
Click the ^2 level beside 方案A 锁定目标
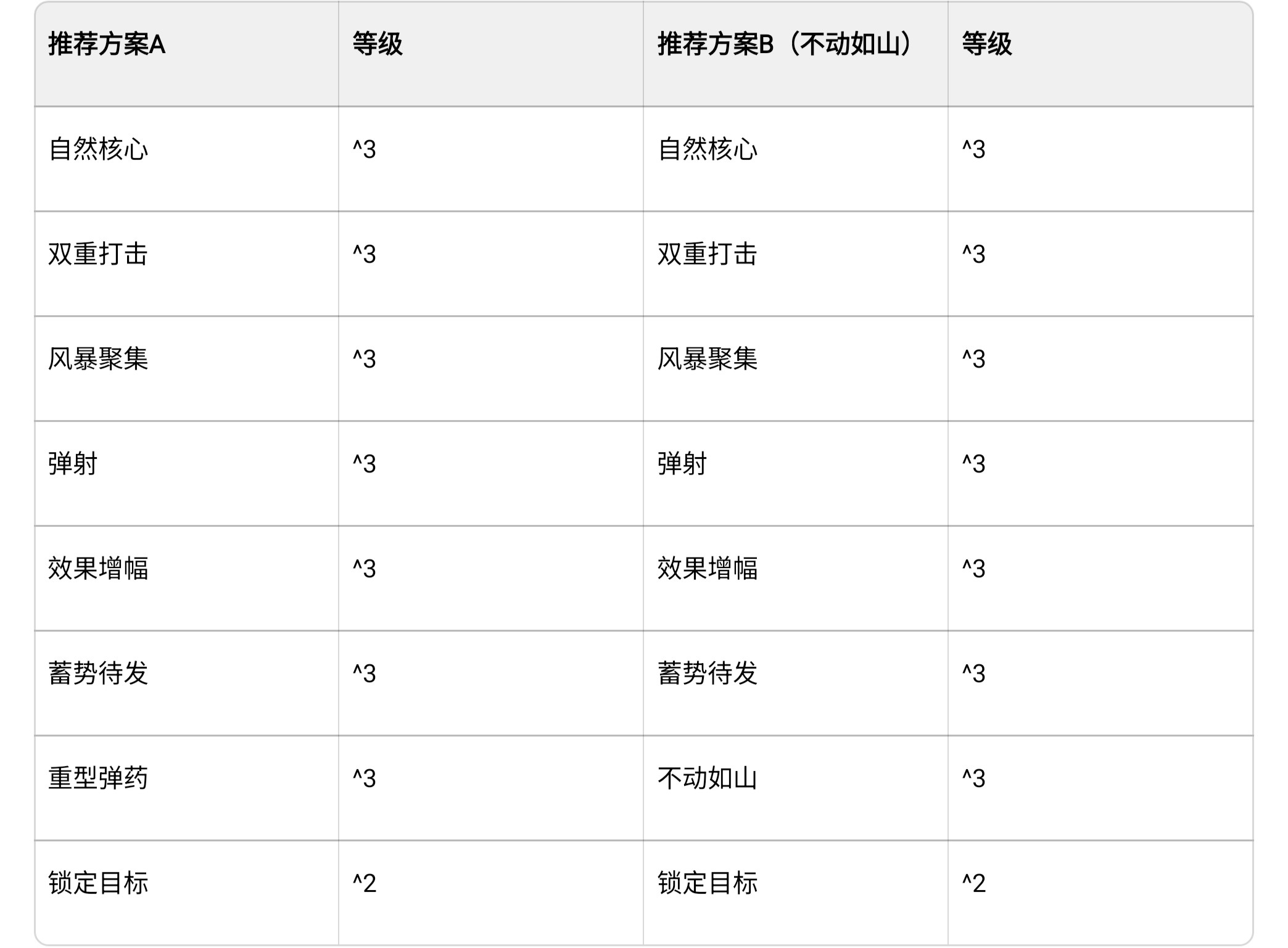[x=365, y=883]
